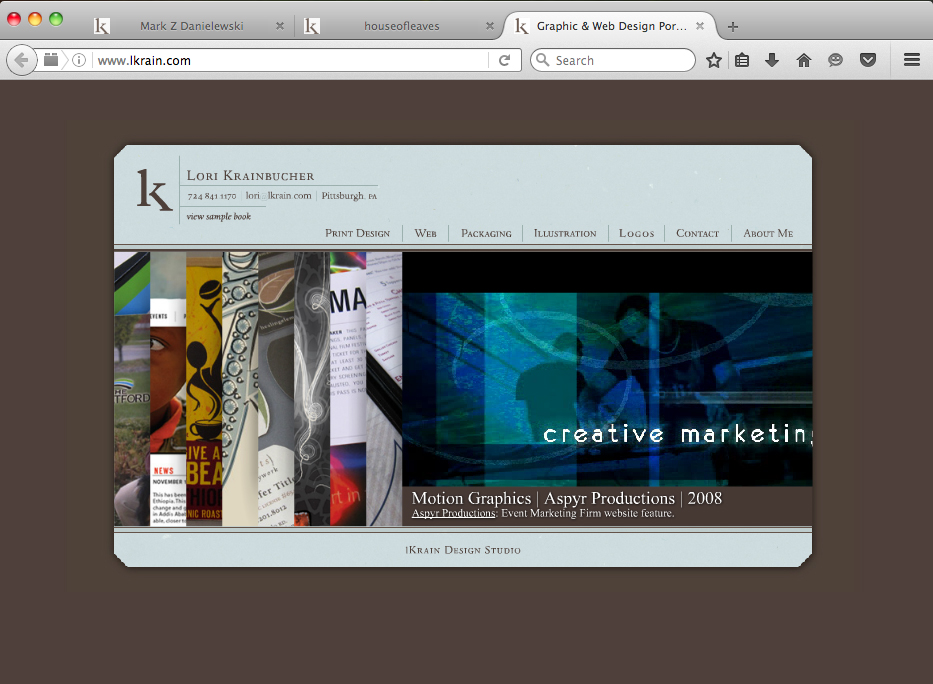Open the Packaging section link
This screenshot has height=684, width=933.
coord(486,233)
